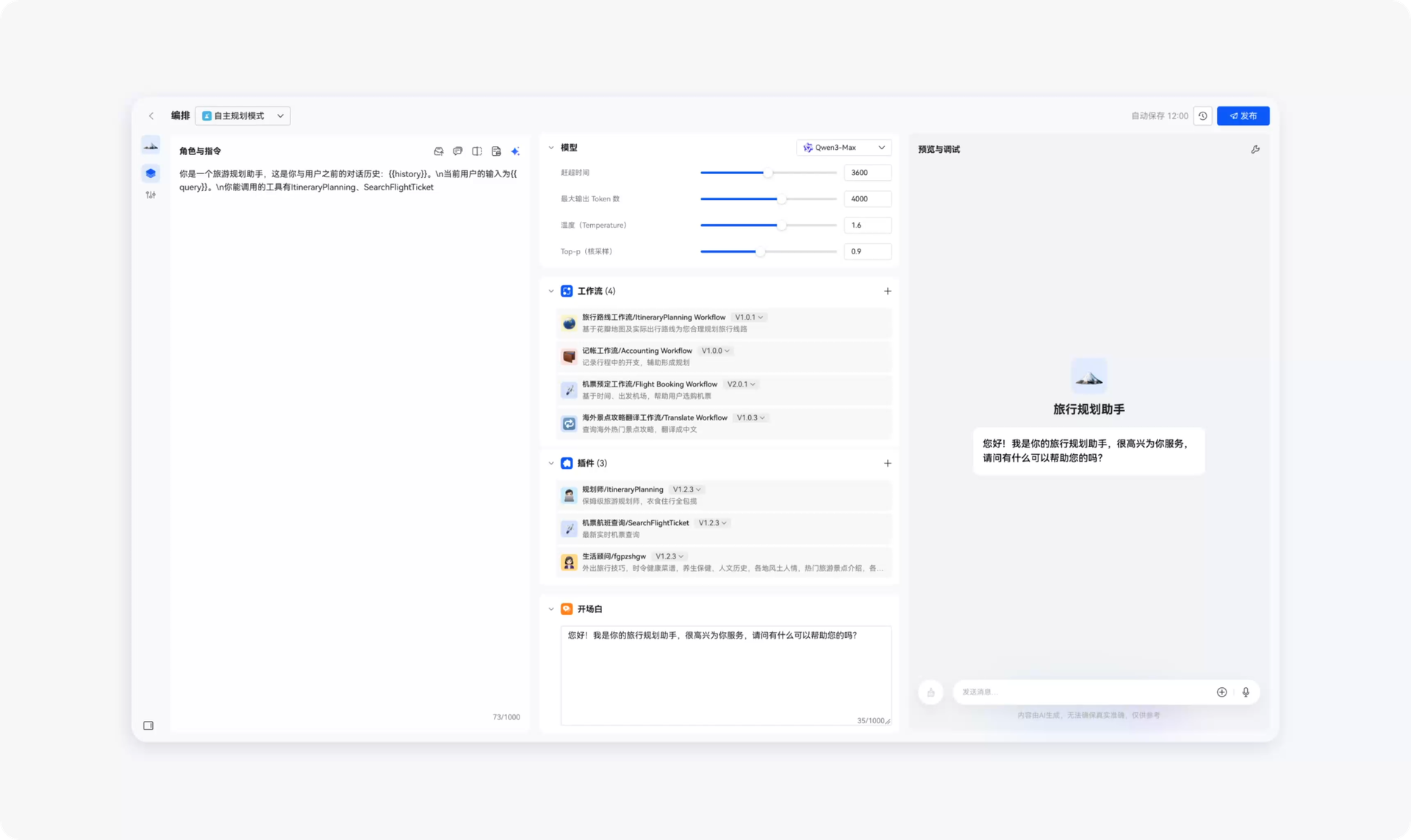Collapse the 插件 section
Screen dimensions: 1411x840
point(551,463)
